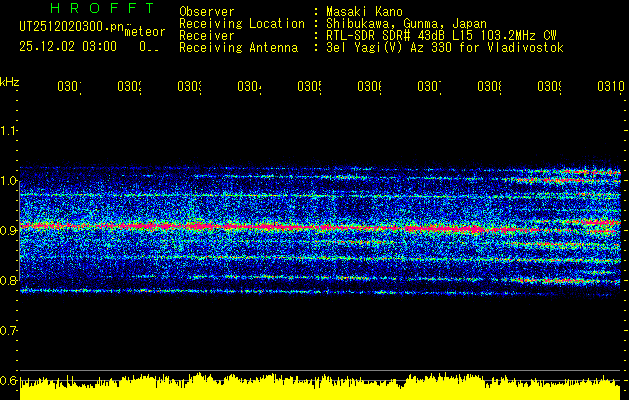
Task: Click the 'meteor' label
Action: [x=145, y=32]
